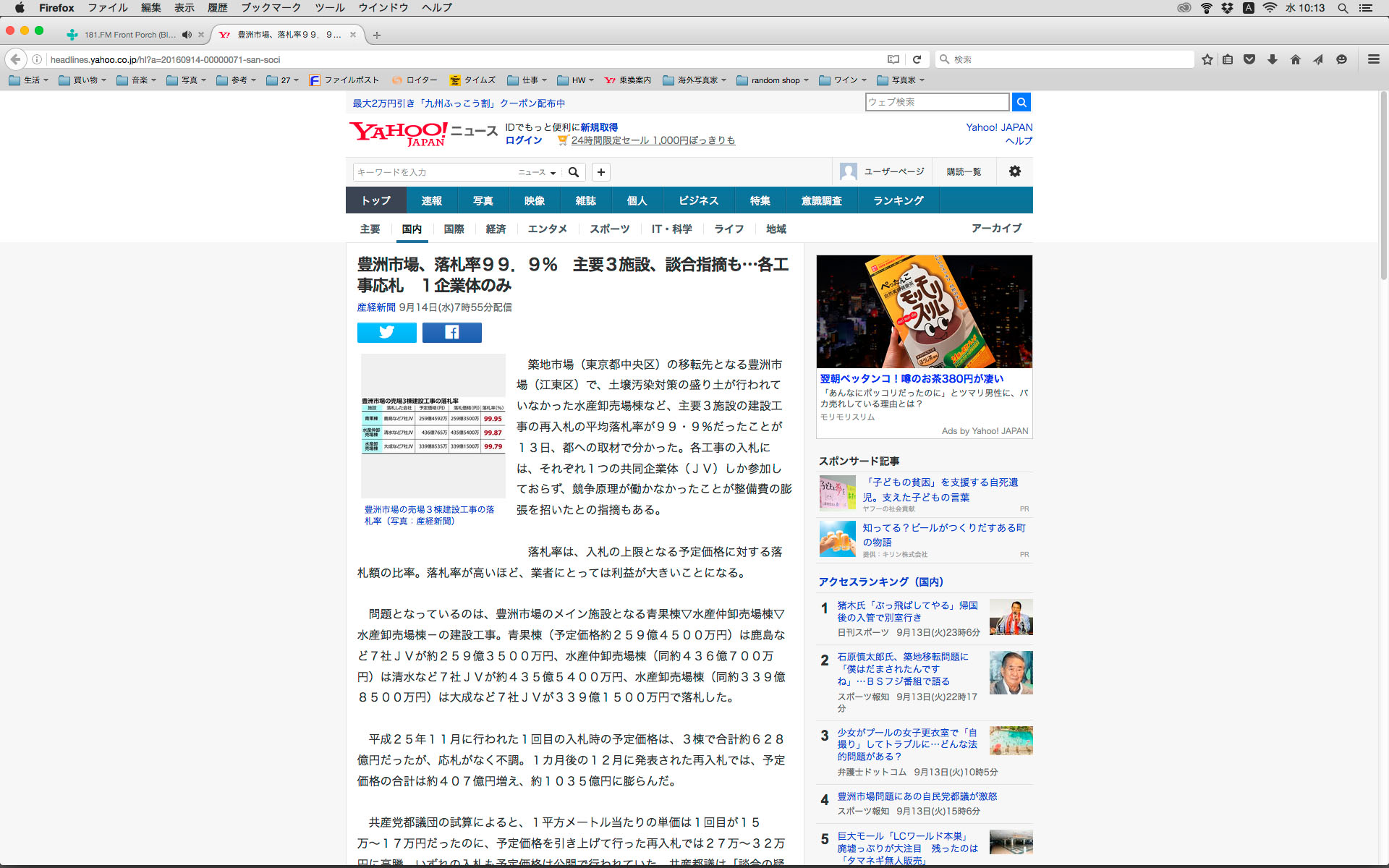Mute audio on 181.FM tab

187,35
